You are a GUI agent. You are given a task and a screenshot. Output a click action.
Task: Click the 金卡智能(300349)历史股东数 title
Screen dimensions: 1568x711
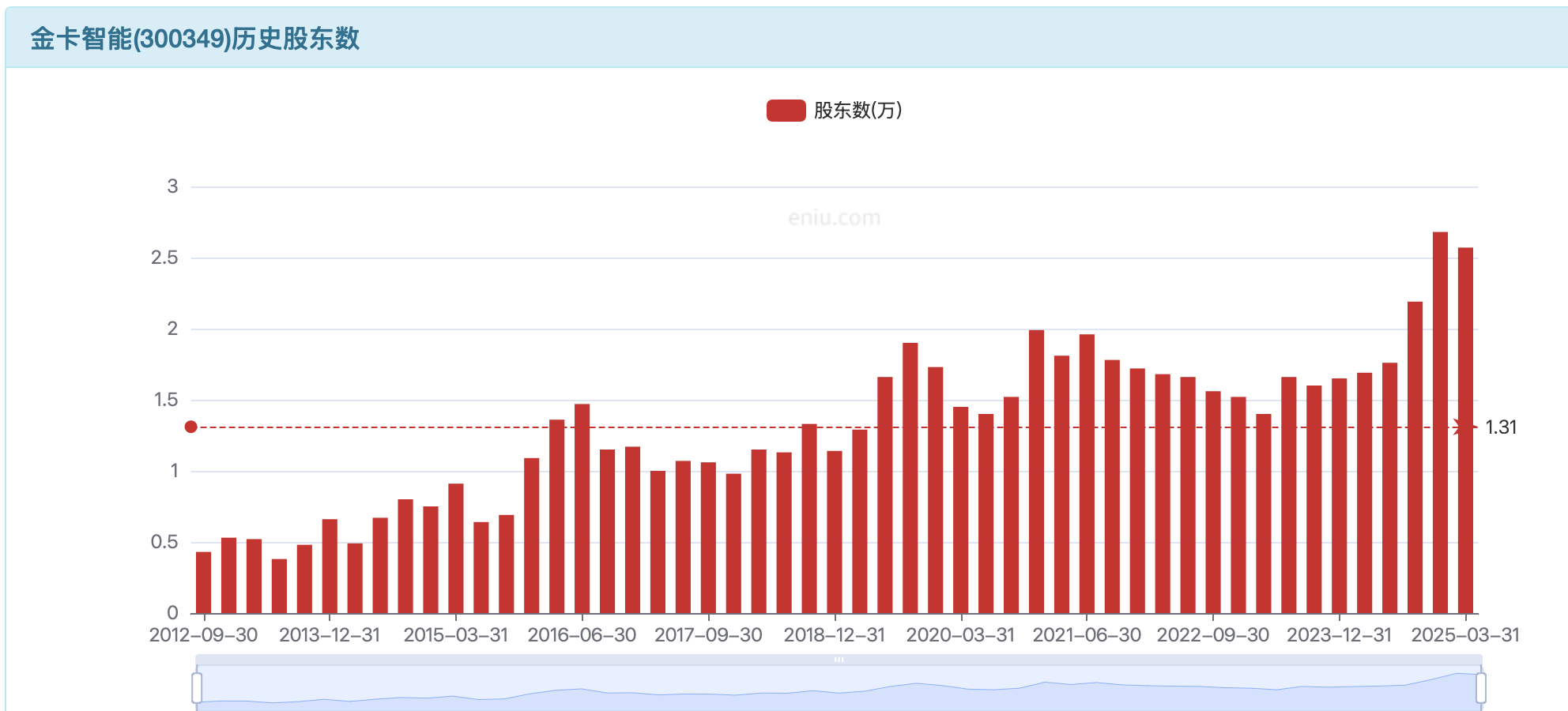point(195,39)
